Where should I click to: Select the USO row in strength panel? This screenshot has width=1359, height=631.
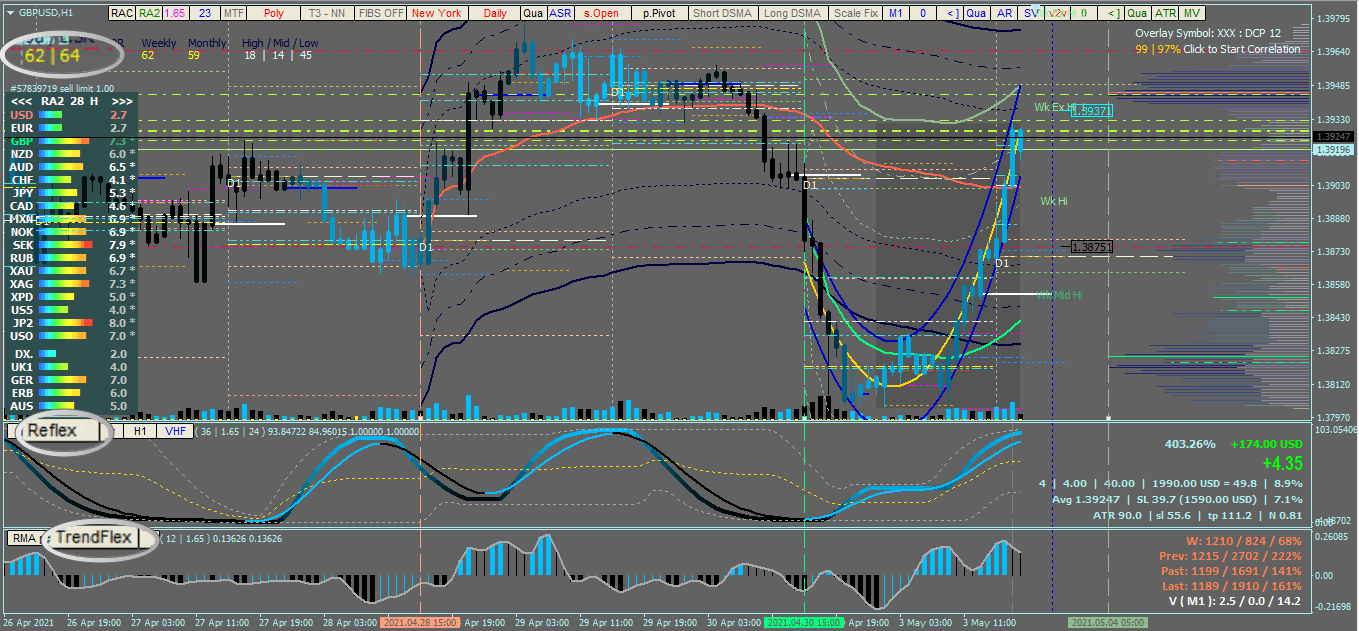[x=71, y=336]
